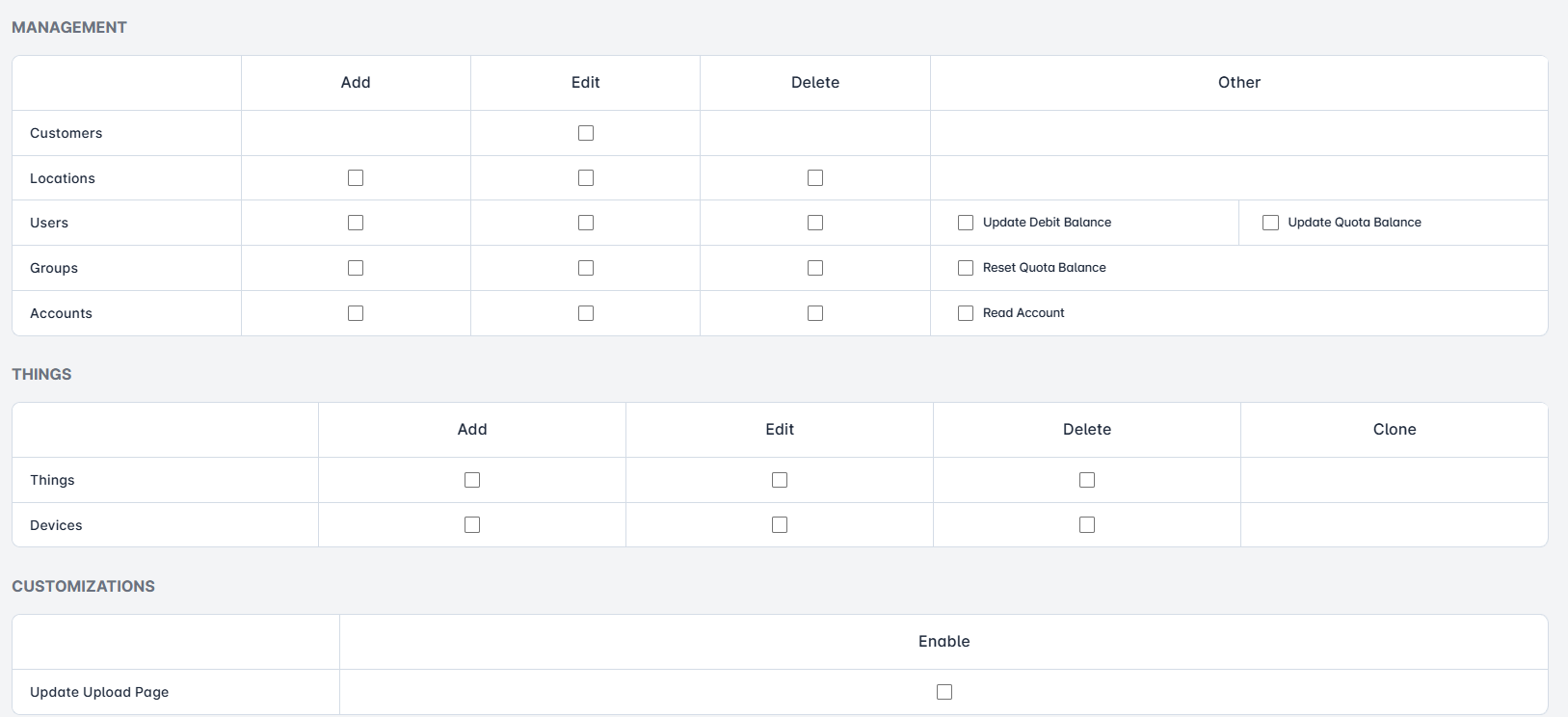Check Delete permission for Devices
Viewport: 1568px width, 717px height.
(x=1087, y=525)
